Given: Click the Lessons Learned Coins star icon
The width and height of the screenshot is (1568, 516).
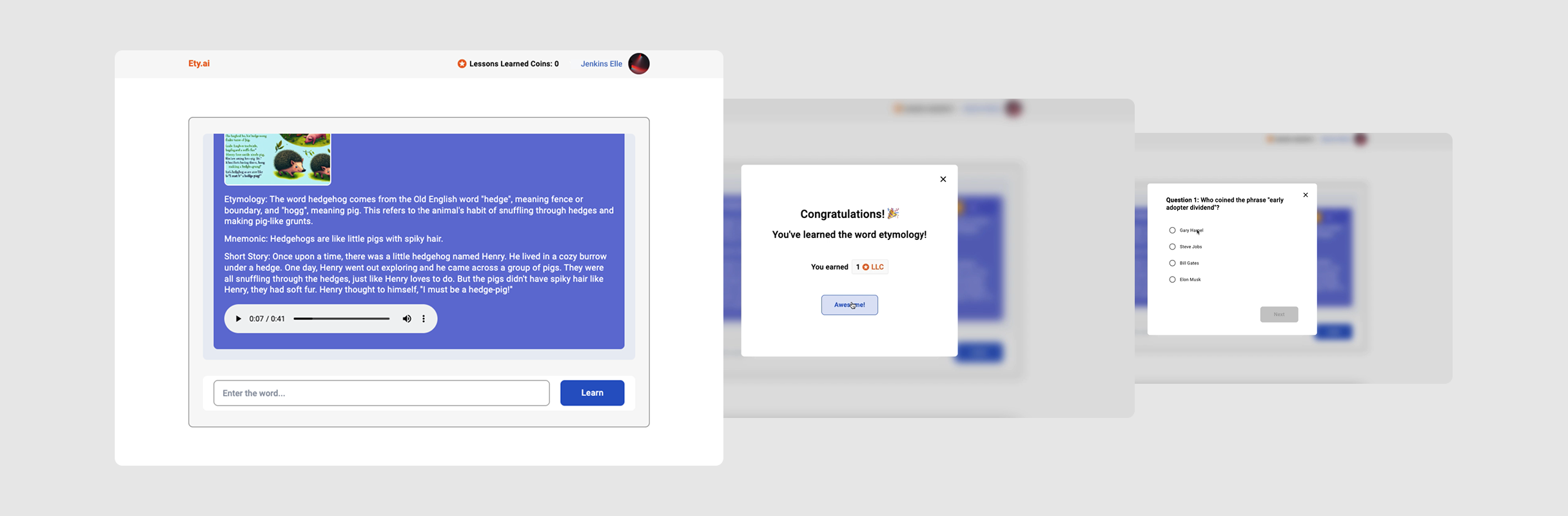Looking at the screenshot, I should [x=462, y=64].
